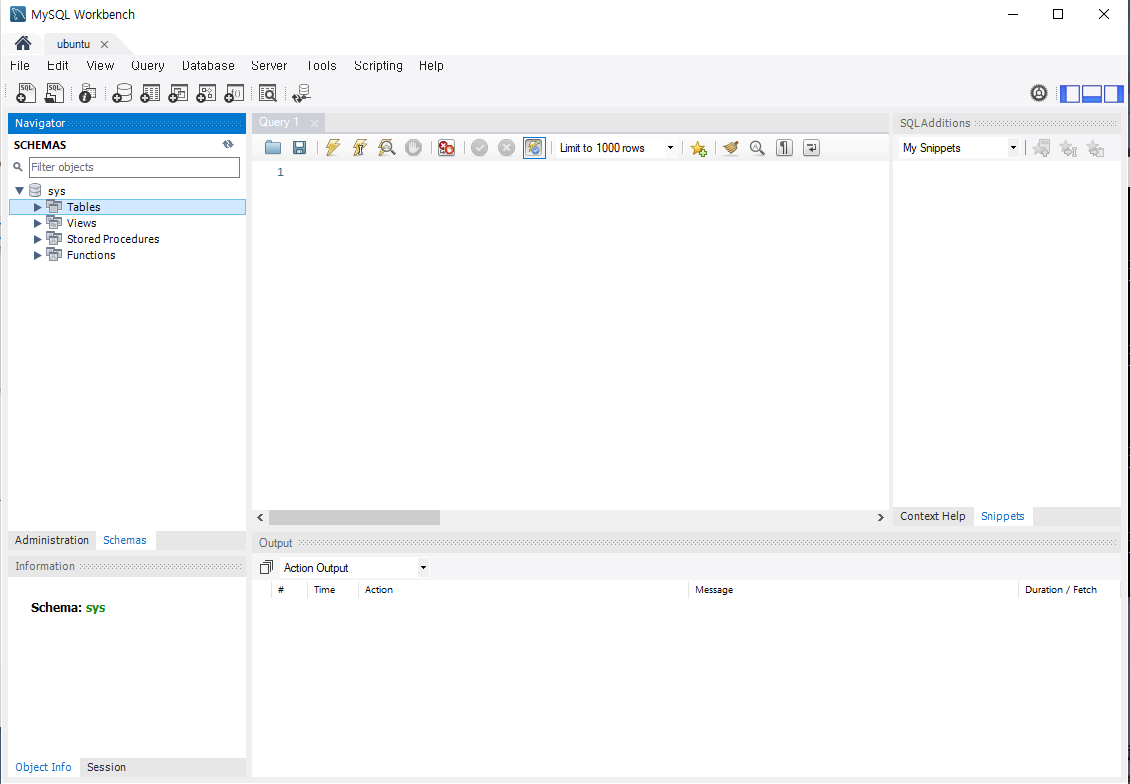The image size is (1130, 784).
Task: Expand the Tables node
Action: [x=37, y=207]
